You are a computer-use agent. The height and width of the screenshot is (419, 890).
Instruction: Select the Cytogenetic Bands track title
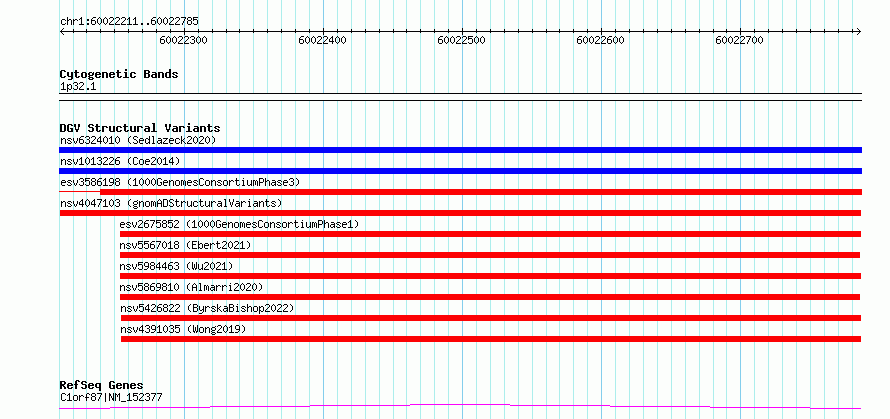[119, 74]
